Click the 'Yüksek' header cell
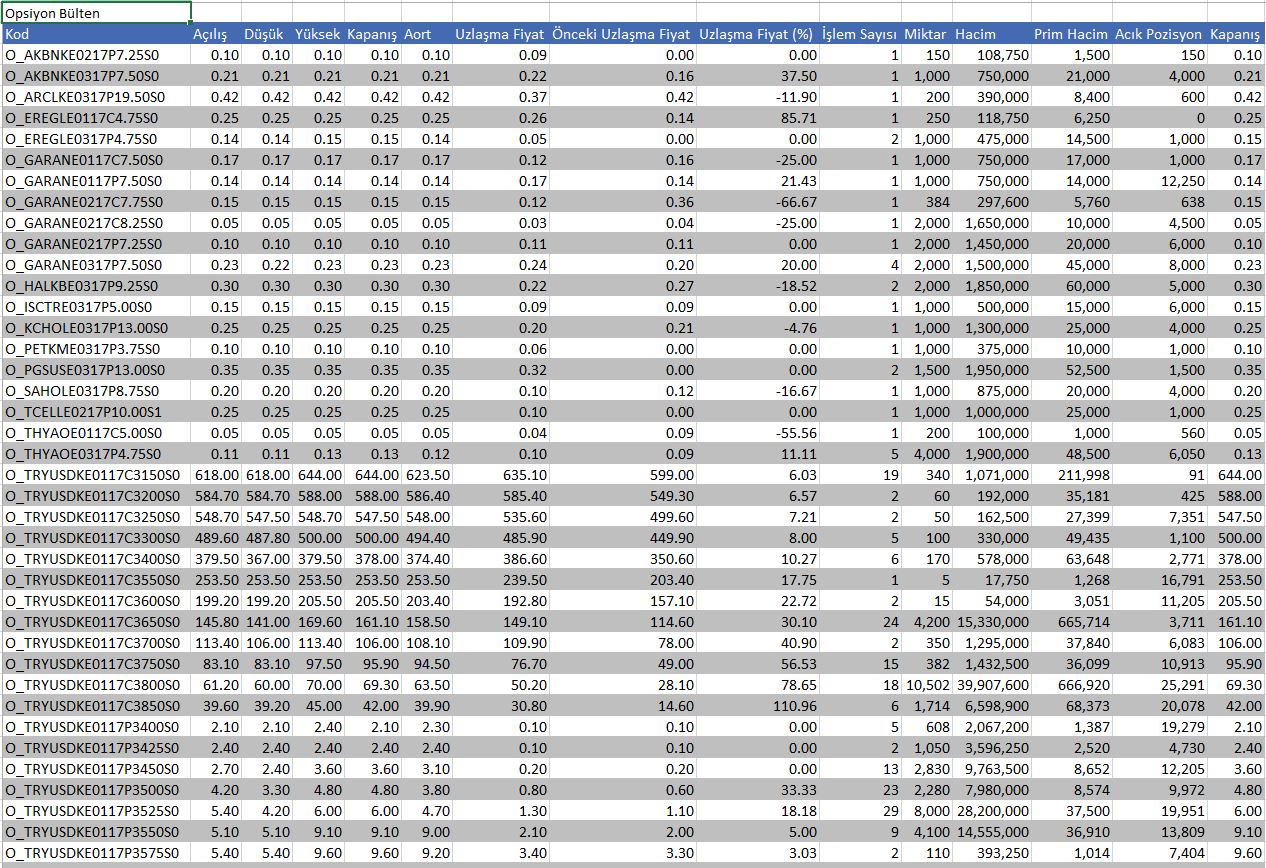This screenshot has width=1266, height=868. tap(318, 34)
